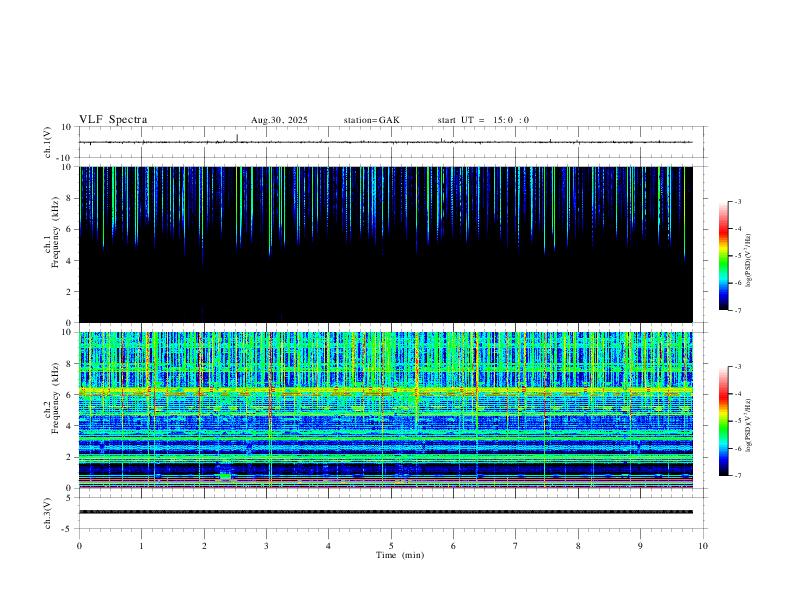Click the time axis tick label '0'
Screen dimensions: 792x612
(x=79, y=546)
